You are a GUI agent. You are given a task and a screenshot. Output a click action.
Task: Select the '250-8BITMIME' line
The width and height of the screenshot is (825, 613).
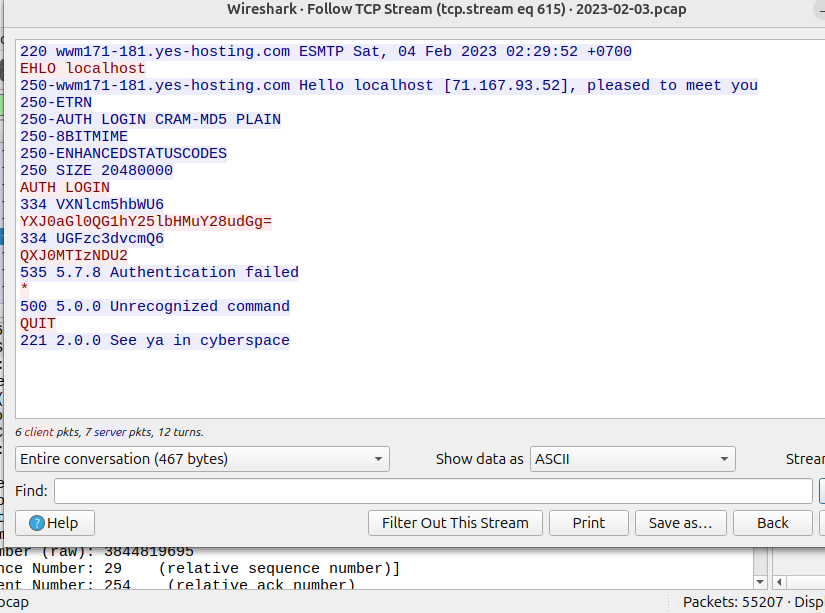point(74,136)
